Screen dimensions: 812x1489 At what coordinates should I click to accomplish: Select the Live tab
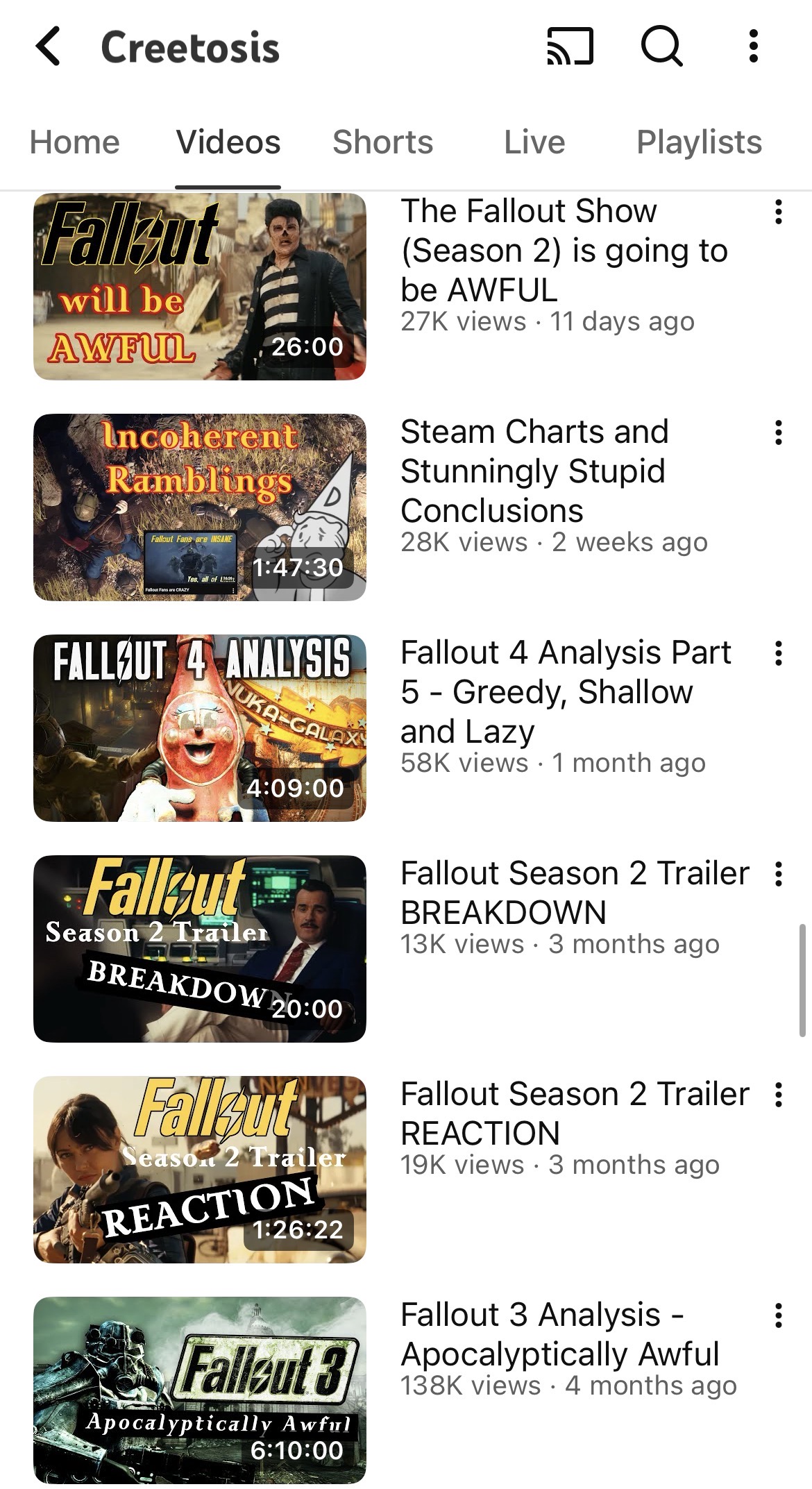coord(534,142)
